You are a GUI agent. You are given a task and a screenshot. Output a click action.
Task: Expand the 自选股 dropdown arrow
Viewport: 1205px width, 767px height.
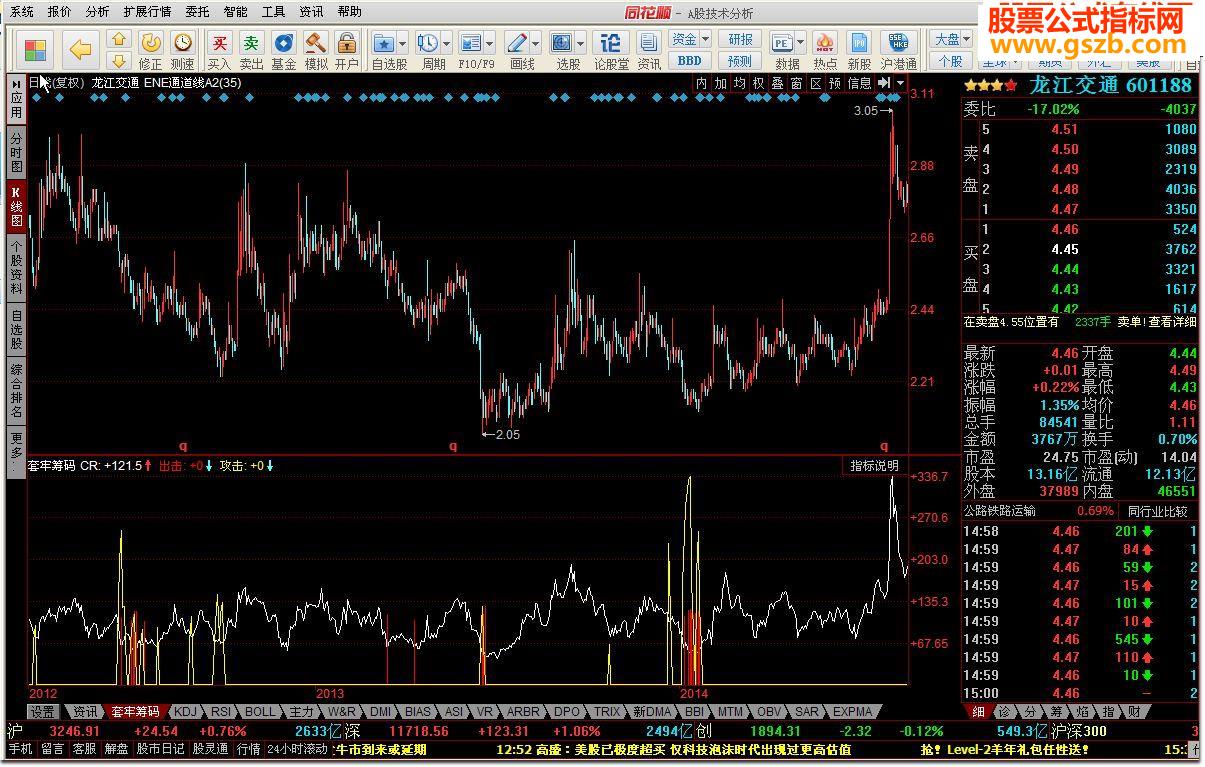[402, 44]
